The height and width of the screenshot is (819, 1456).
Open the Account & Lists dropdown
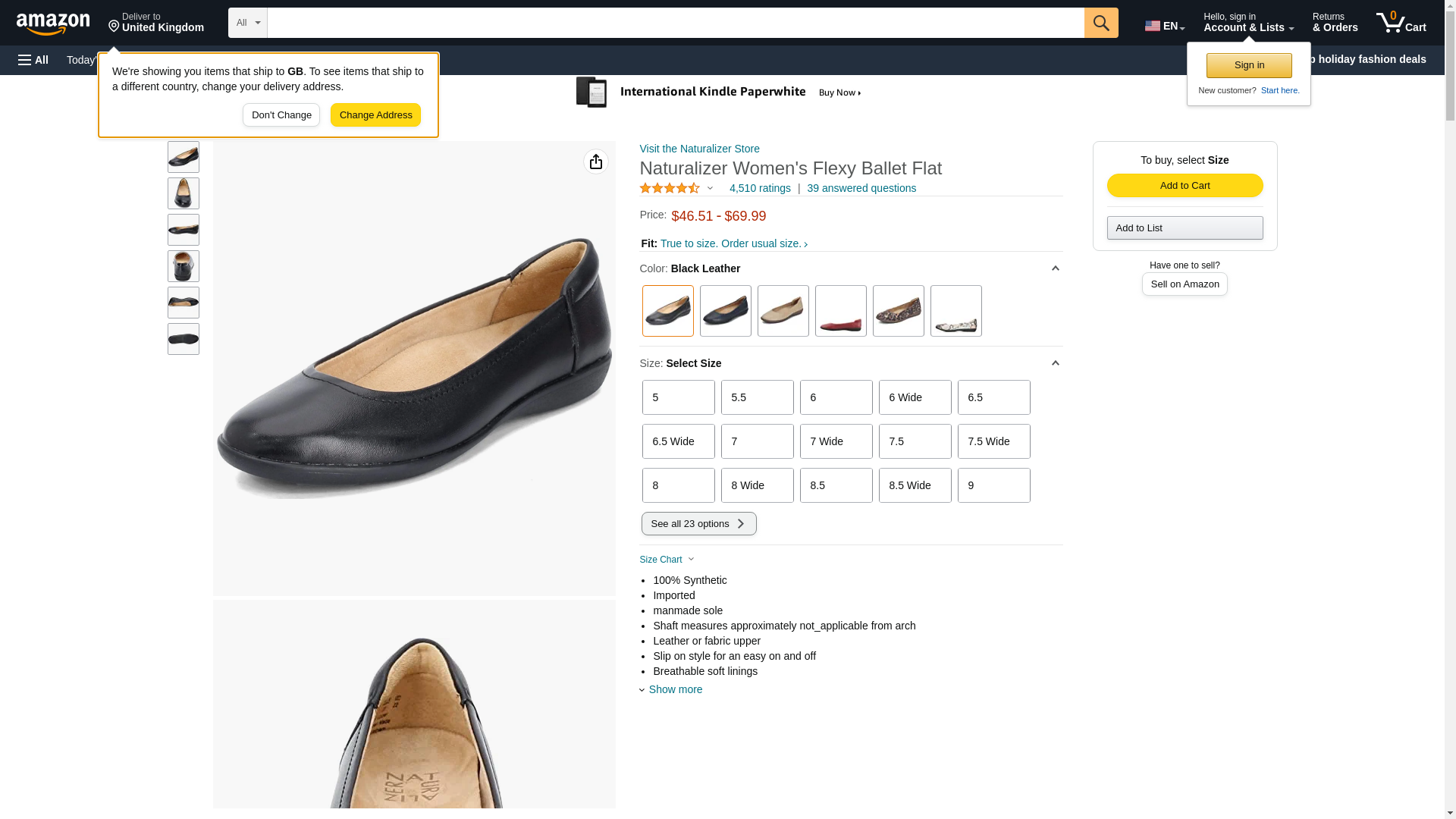[1248, 23]
